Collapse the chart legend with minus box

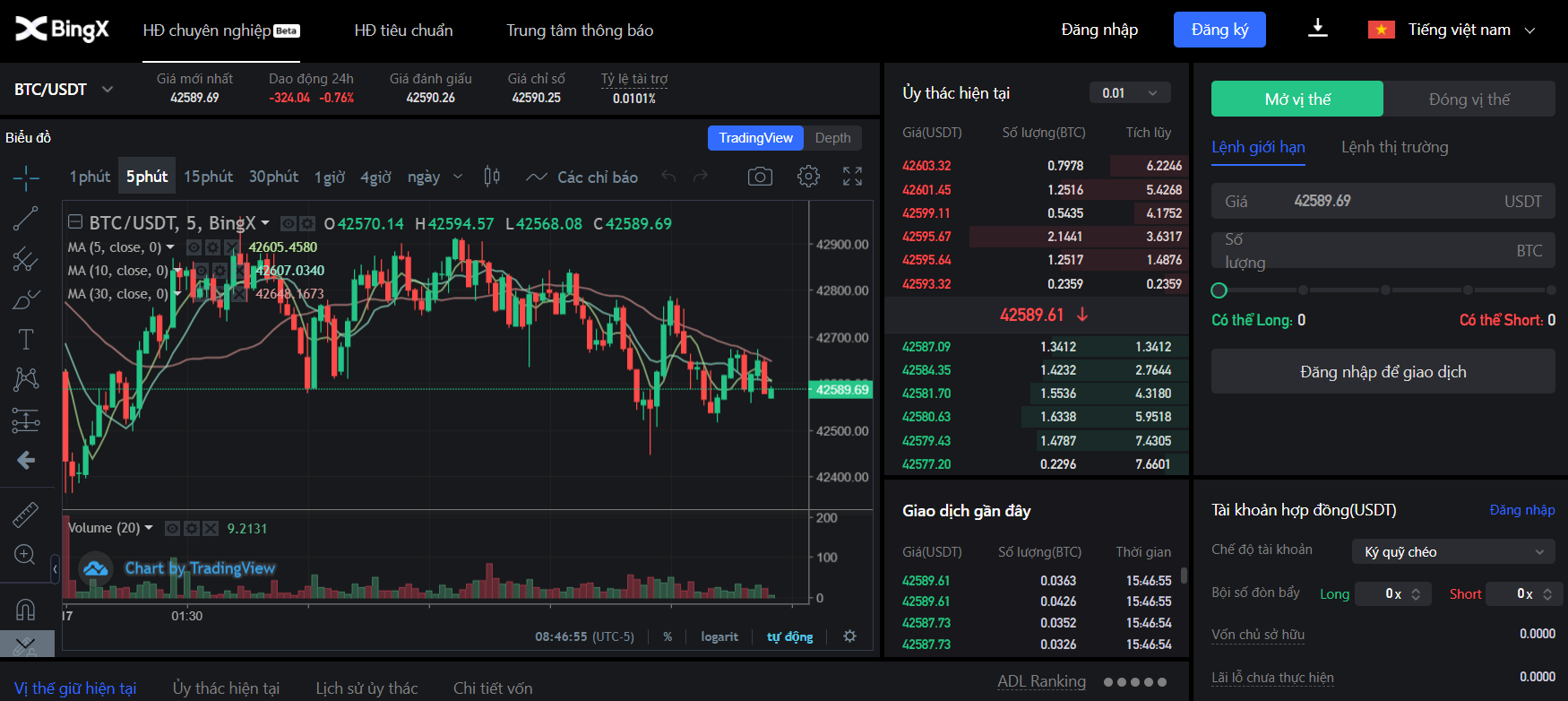(75, 221)
